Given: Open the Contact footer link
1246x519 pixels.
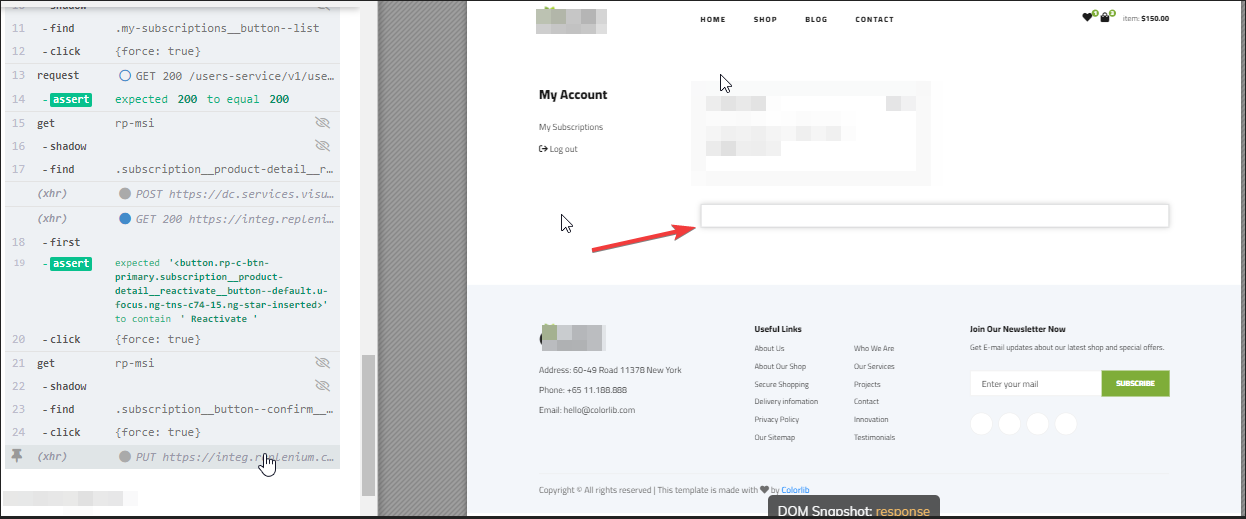Looking at the screenshot, I should (x=866, y=401).
